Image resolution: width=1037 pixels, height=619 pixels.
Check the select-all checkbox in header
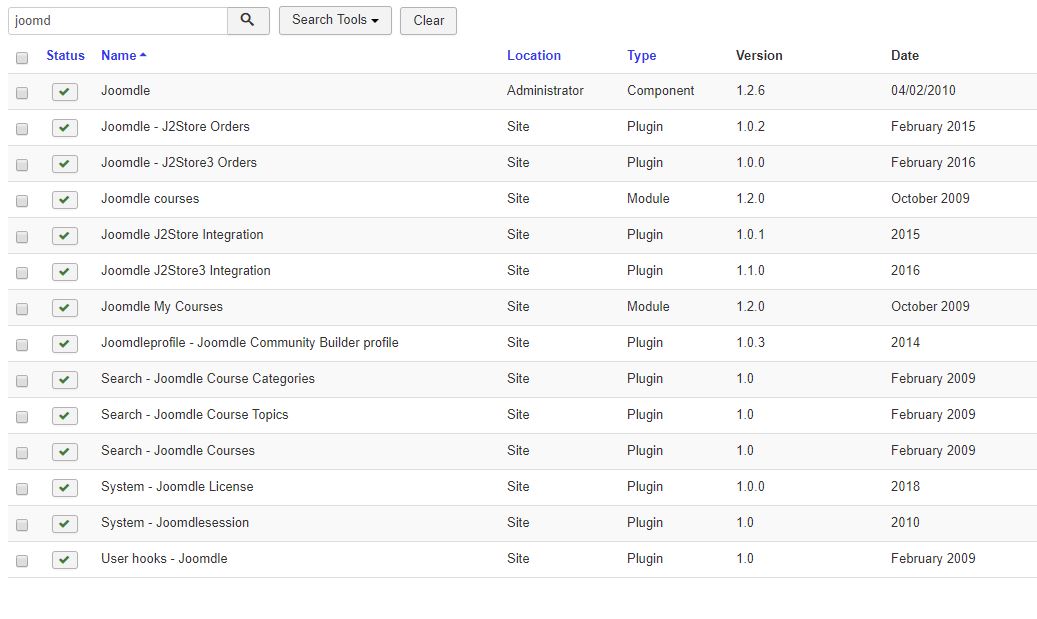[22, 58]
